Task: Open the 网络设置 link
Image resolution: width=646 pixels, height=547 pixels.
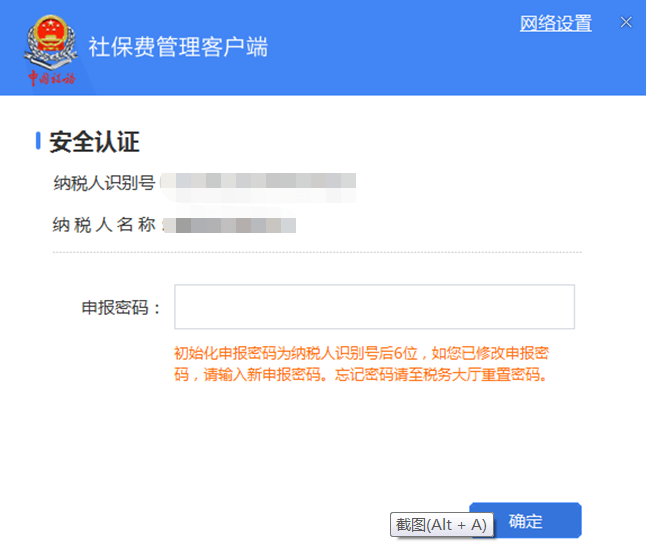Action: pyautogui.click(x=555, y=23)
